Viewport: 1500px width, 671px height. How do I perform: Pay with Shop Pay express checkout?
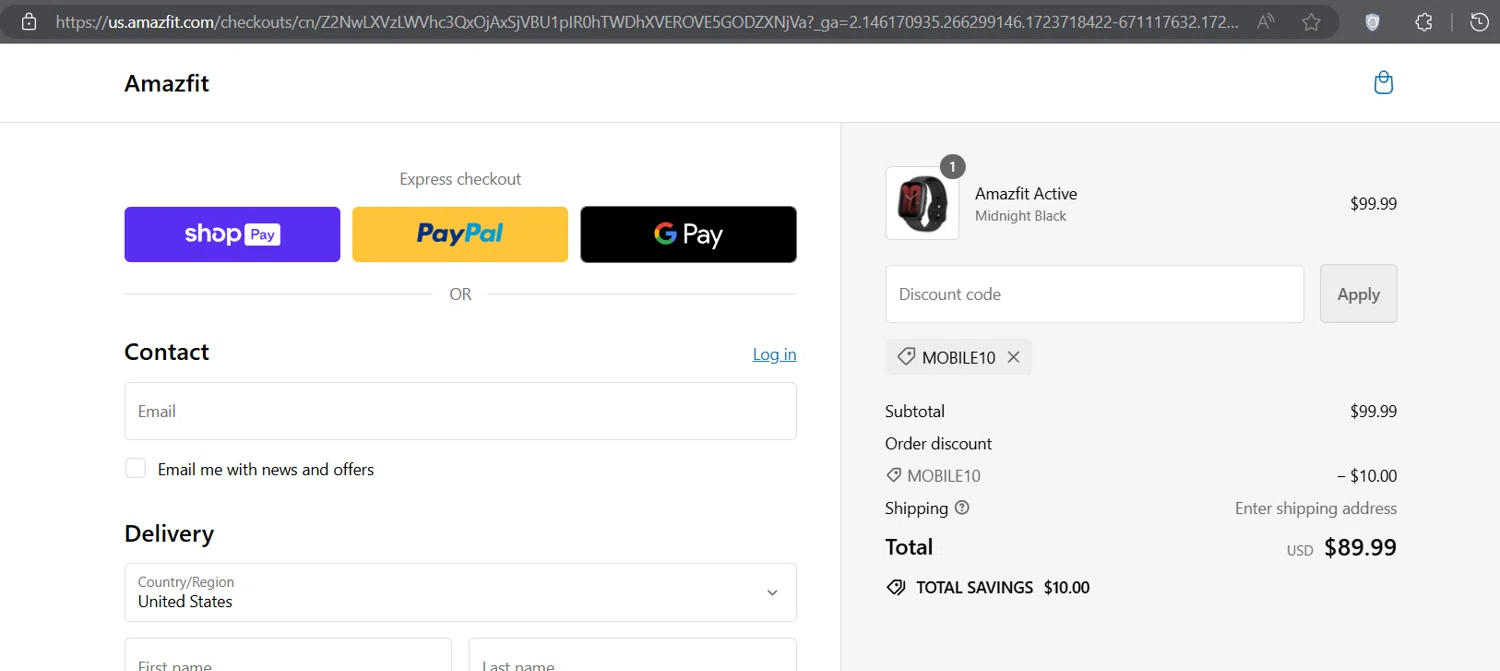[232, 234]
